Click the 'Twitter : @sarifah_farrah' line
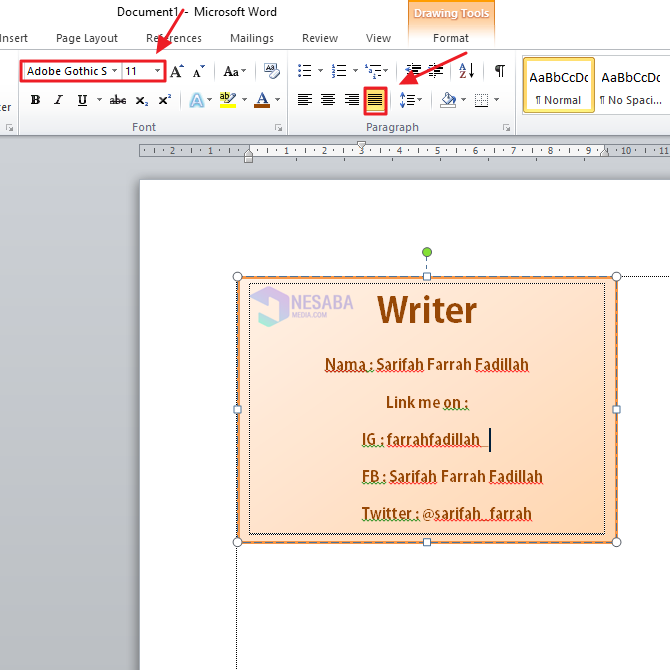 click(x=447, y=513)
